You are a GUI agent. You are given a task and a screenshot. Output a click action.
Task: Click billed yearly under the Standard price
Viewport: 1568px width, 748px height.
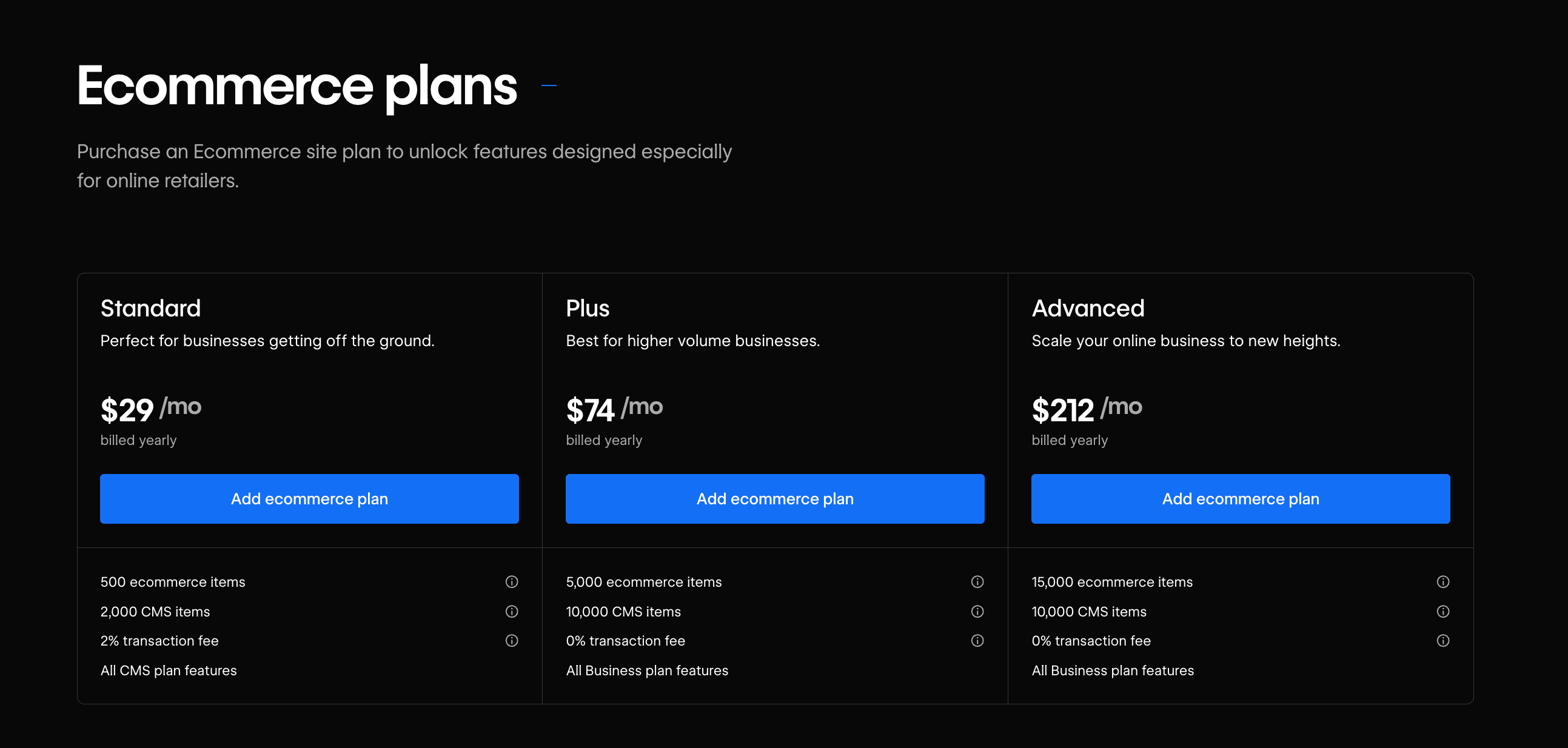[x=138, y=440]
